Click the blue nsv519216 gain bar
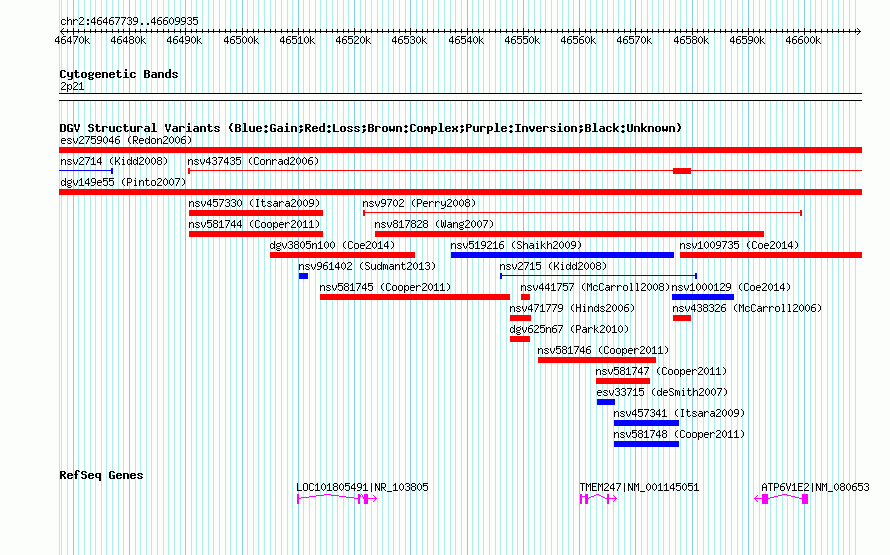 [562, 255]
